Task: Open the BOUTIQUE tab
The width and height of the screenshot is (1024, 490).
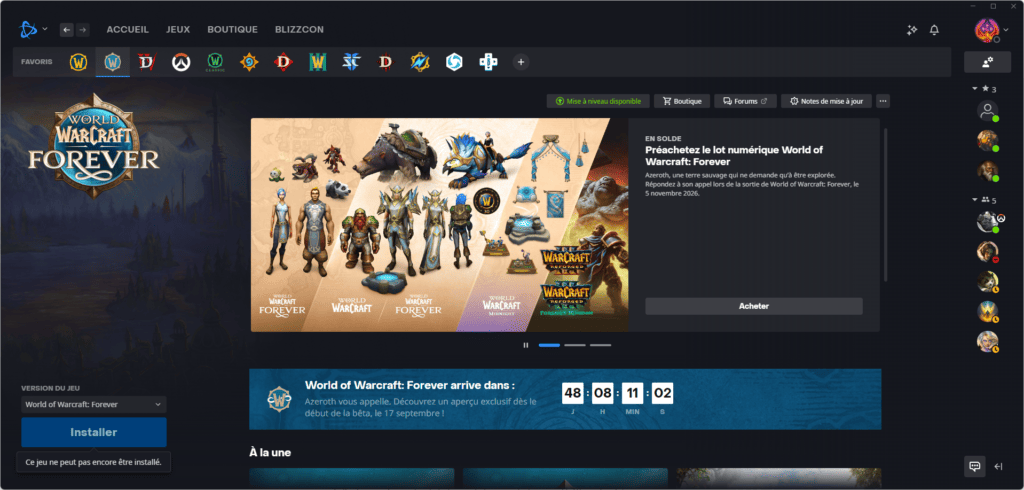Action: (x=232, y=29)
